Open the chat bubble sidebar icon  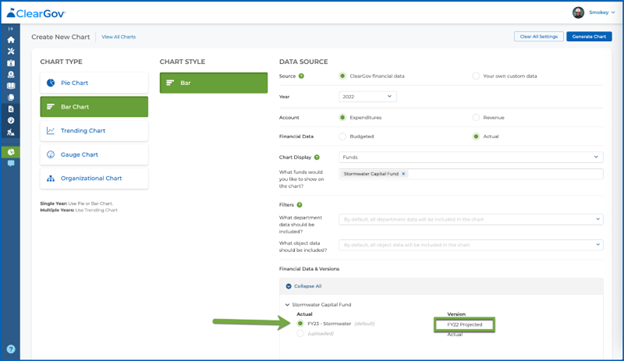click(x=11, y=164)
